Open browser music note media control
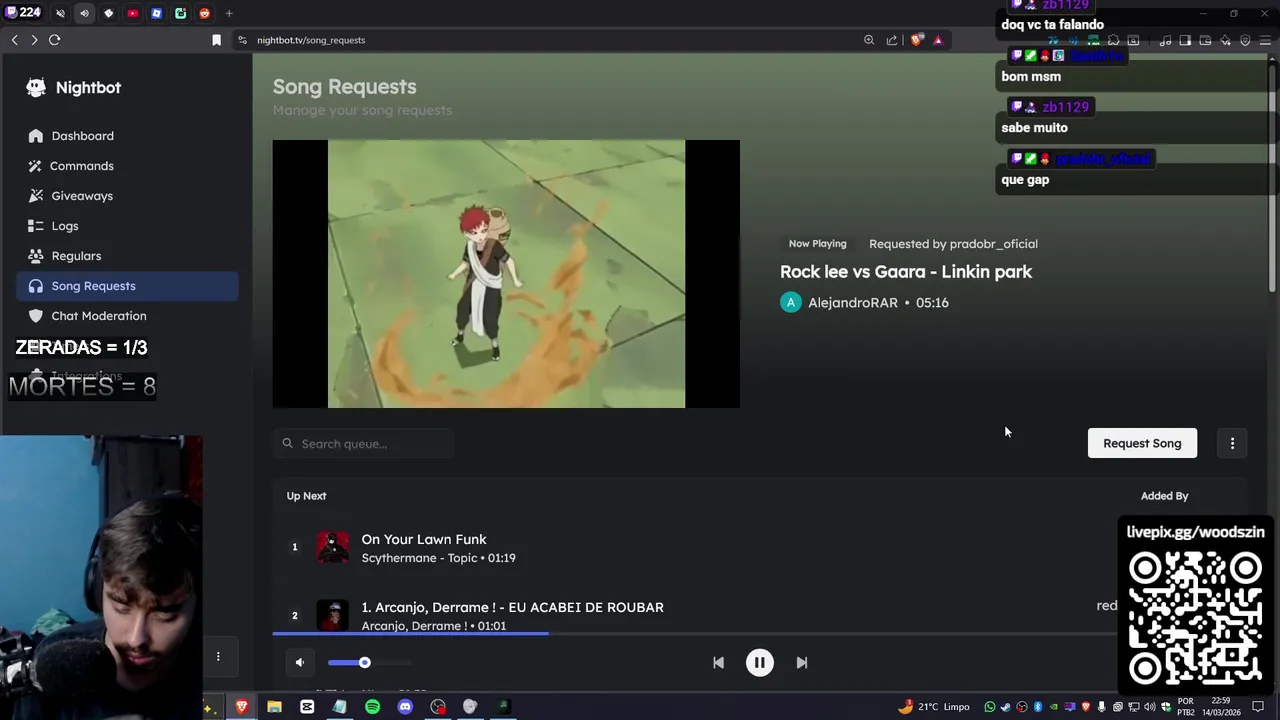The width and height of the screenshot is (1280, 720). [x=1165, y=40]
